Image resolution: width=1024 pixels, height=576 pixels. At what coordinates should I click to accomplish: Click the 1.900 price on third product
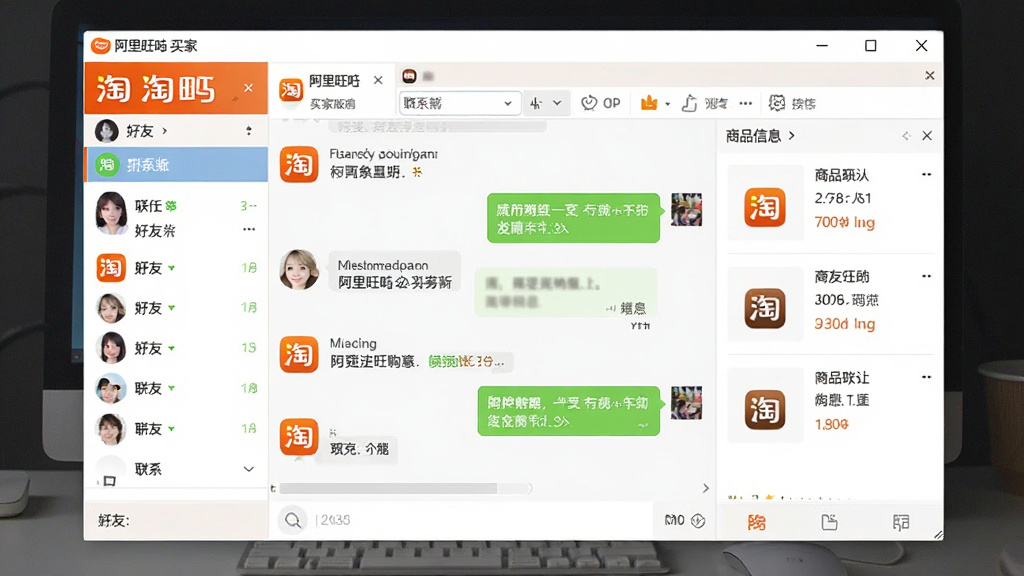pos(831,425)
